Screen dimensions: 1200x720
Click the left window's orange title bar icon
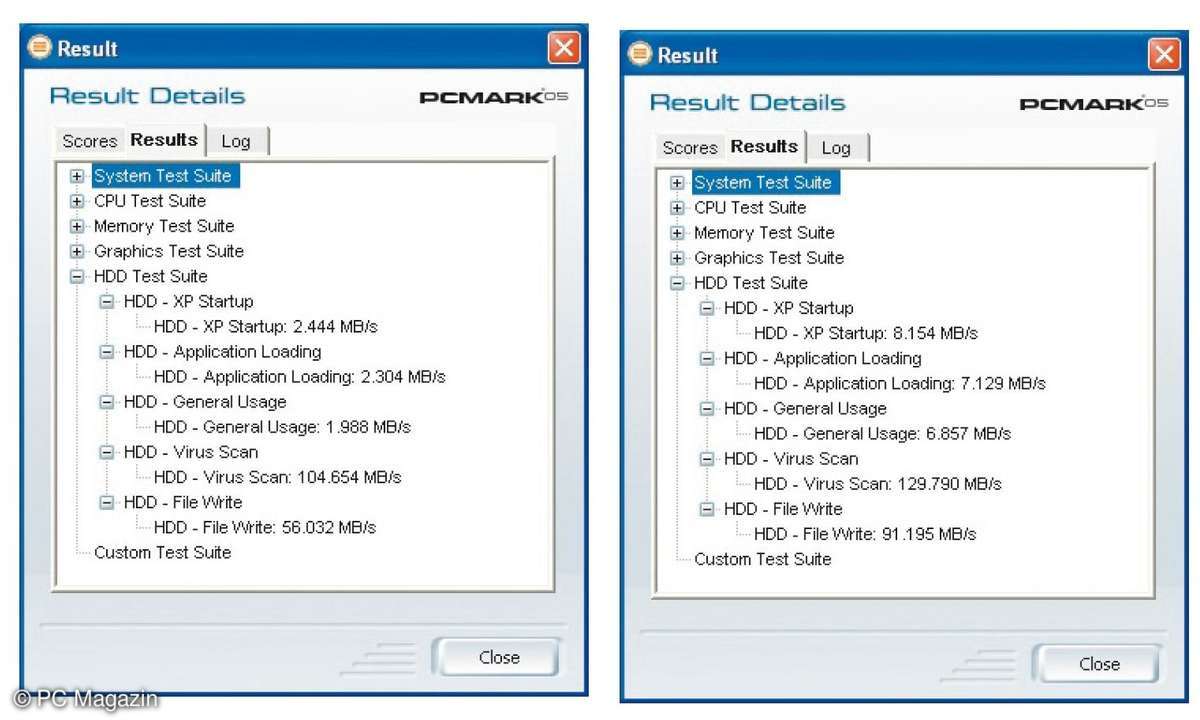point(39,48)
